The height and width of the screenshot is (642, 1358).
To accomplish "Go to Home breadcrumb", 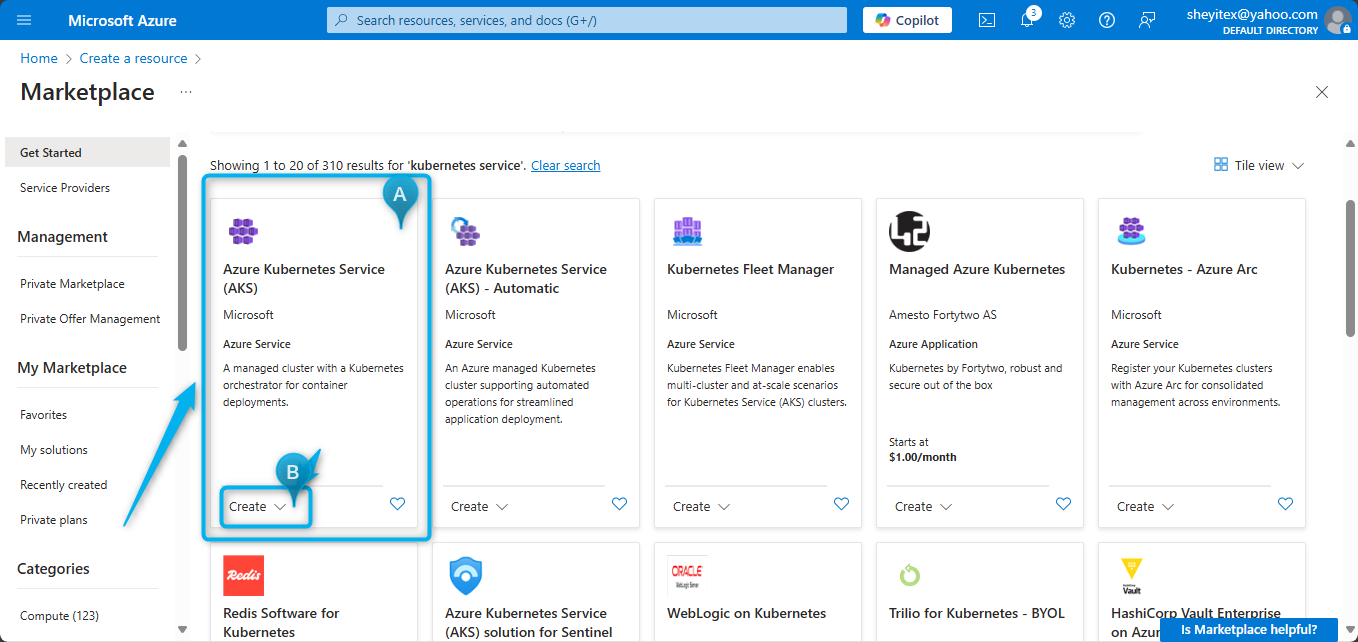I will click(39, 58).
